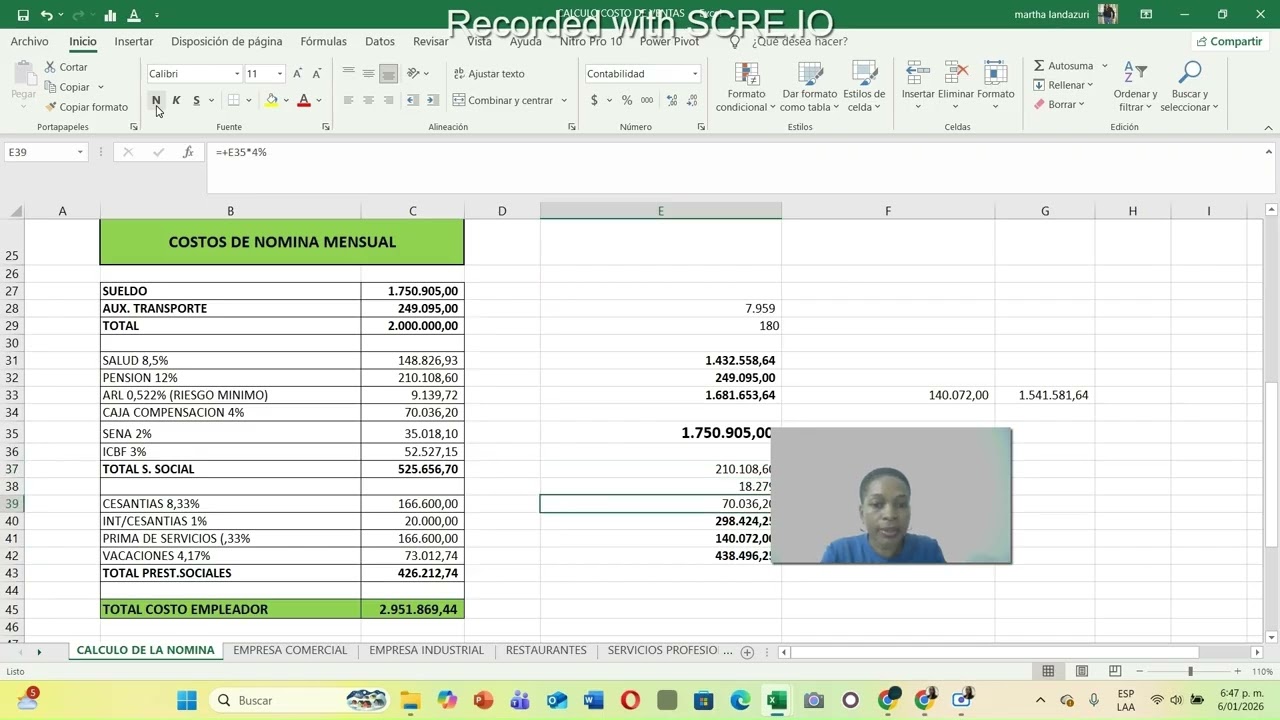Open Buscar y seleccionar menu
This screenshot has width=1280, height=720.
click(x=1190, y=86)
